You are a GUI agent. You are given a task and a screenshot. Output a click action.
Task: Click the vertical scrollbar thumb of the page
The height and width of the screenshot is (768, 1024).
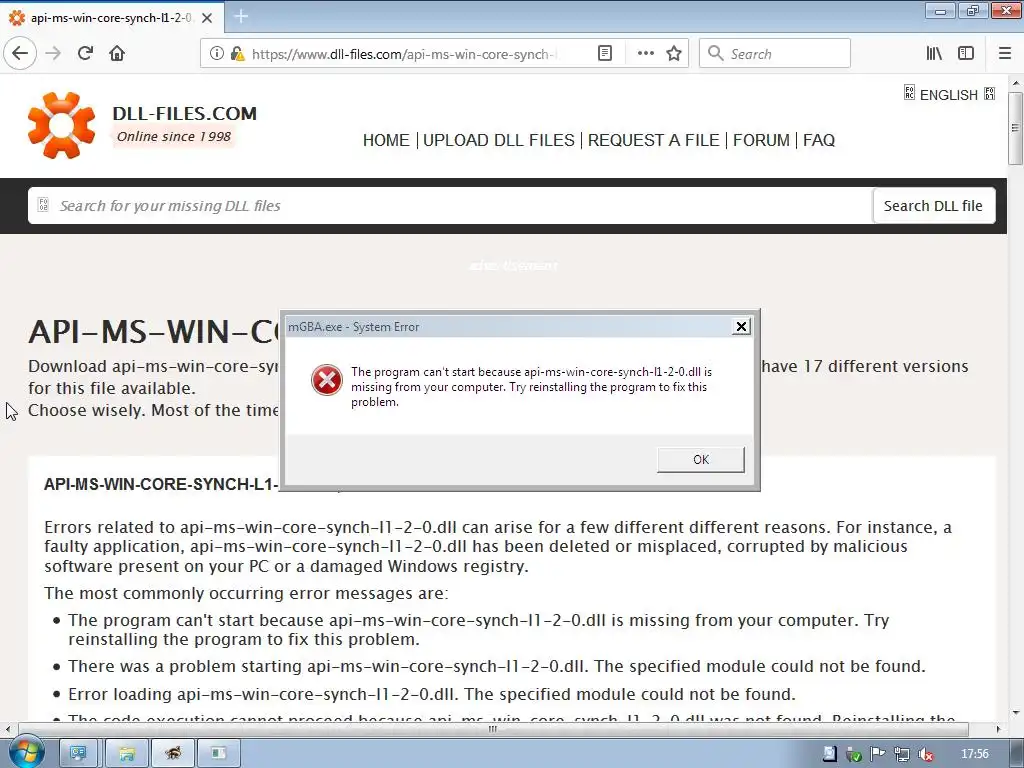1016,128
